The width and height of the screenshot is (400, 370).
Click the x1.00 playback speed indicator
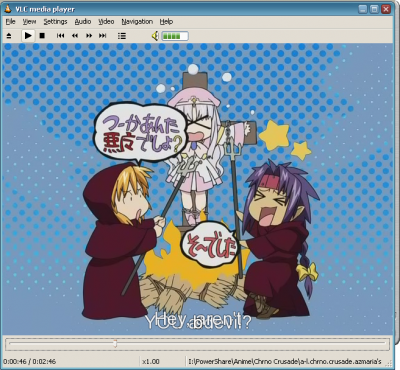[151, 361]
